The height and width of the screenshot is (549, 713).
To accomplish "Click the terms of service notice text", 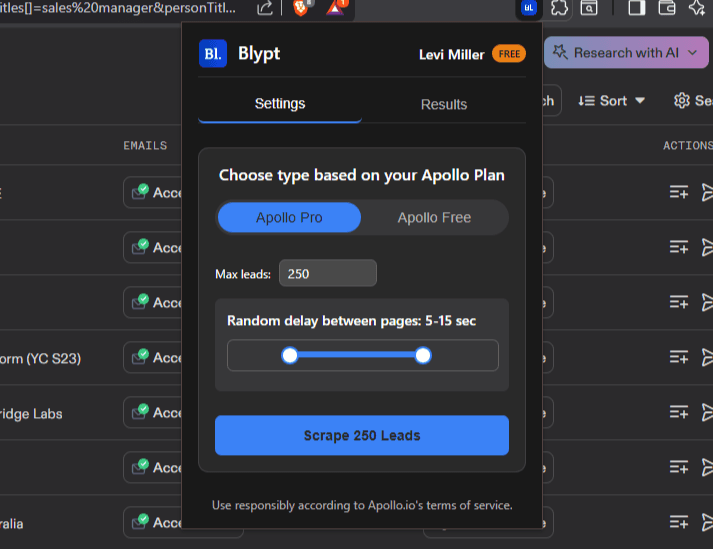I will [x=362, y=505].
